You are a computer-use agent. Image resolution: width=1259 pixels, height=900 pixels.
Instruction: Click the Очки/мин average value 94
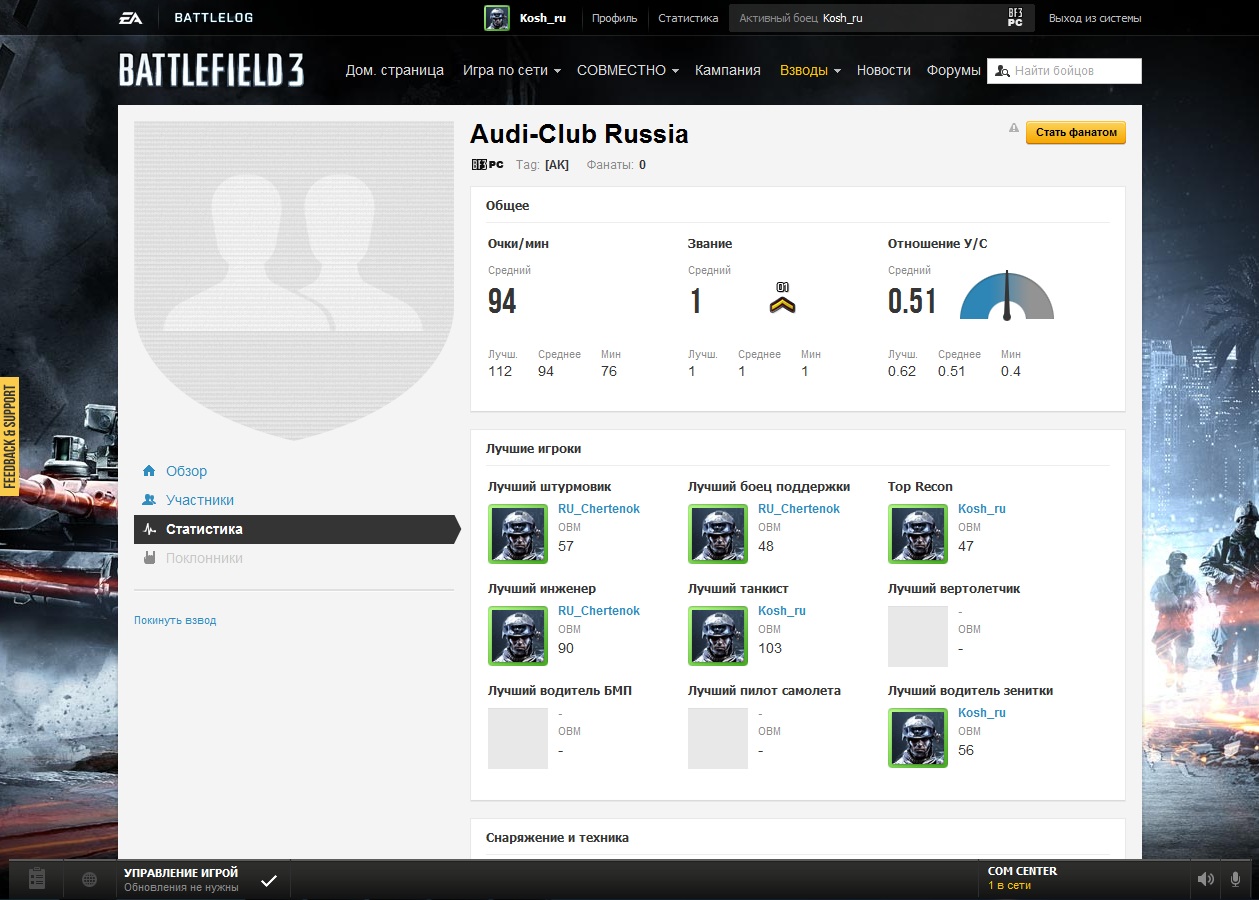coord(502,301)
